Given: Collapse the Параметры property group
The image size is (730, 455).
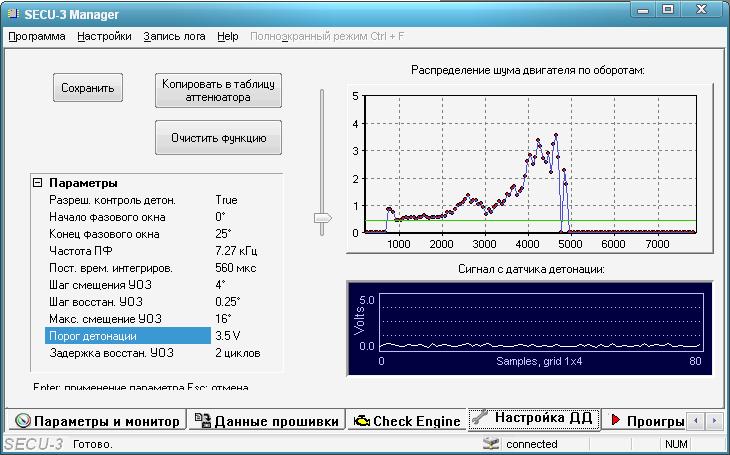Looking at the screenshot, I should pyautogui.click(x=38, y=183).
